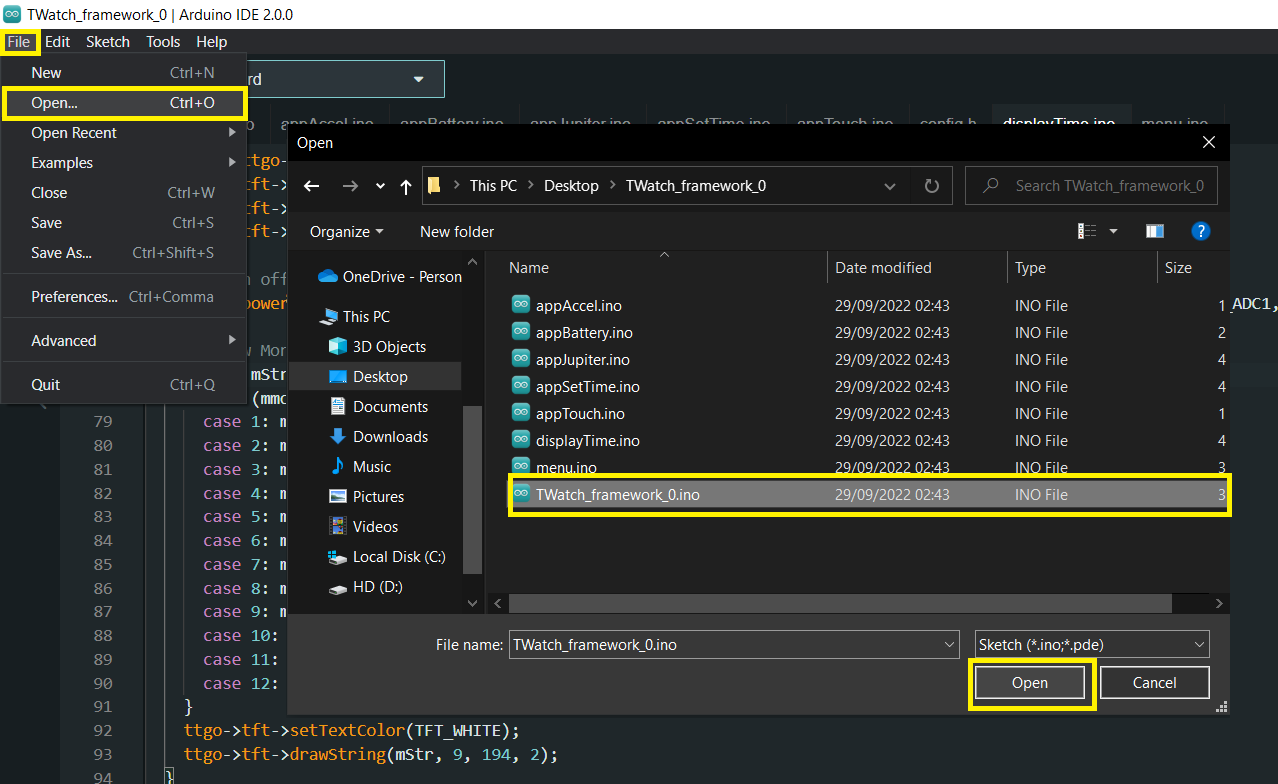1278x784 pixels.
Task: Click the appJupiter.ino file icon
Action: tap(520, 359)
